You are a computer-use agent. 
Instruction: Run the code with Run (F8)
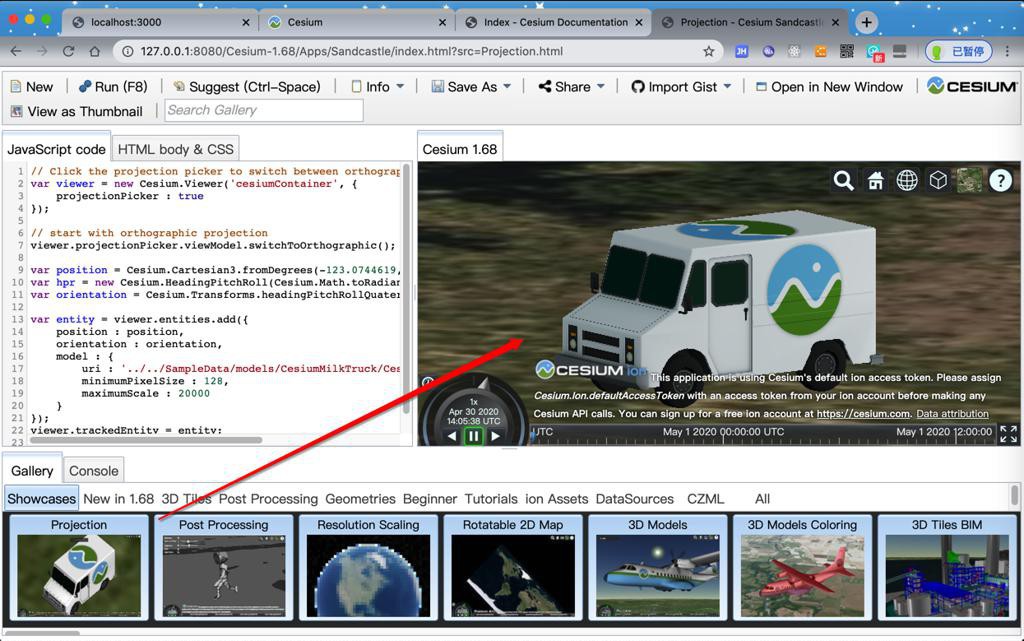[113, 87]
